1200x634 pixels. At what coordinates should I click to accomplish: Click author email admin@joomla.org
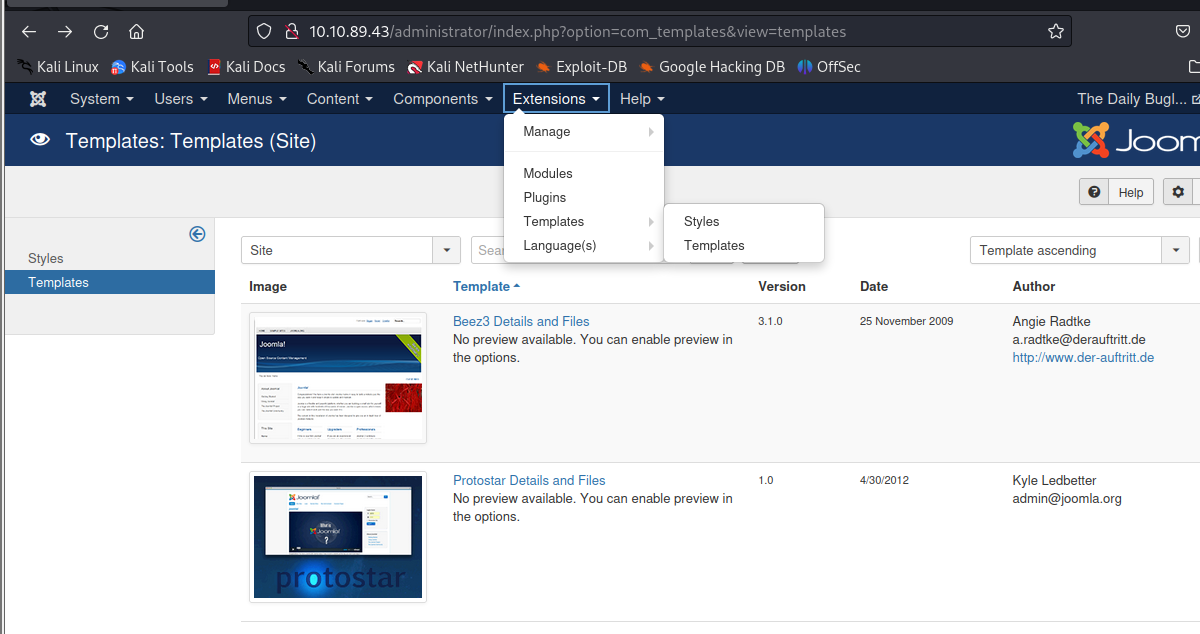(1067, 498)
